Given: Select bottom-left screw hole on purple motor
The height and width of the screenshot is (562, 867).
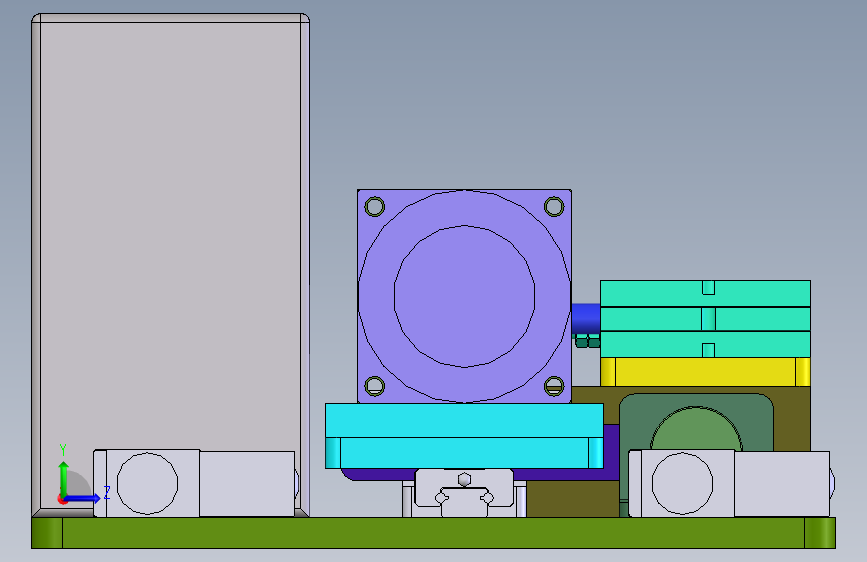Looking at the screenshot, I should pyautogui.click(x=375, y=386).
